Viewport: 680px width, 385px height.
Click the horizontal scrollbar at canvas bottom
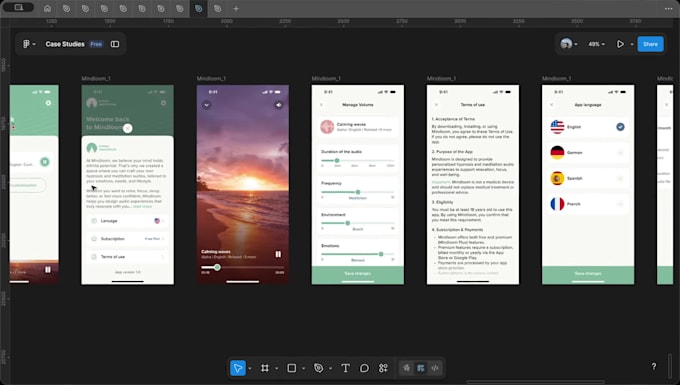click(x=536, y=382)
